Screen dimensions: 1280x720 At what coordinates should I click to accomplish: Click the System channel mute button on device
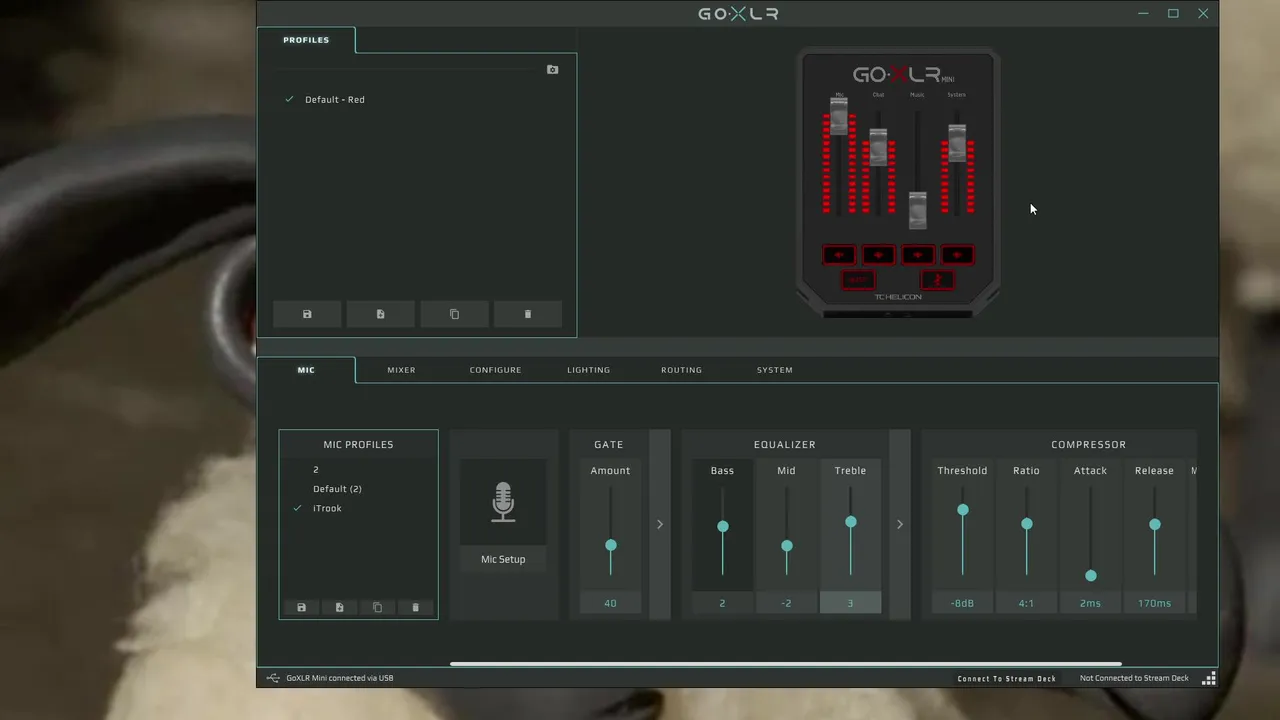957,255
